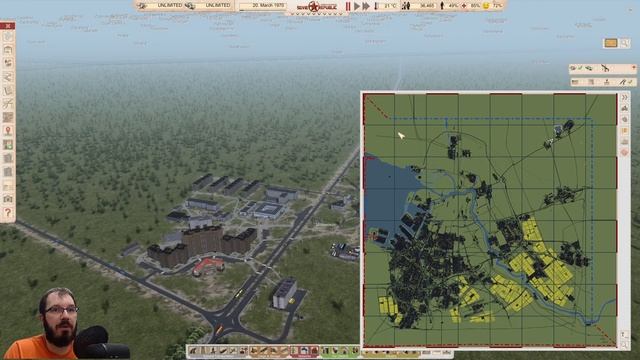Viewport: 640px width, 360px height.
Task: Toggle the orange map button at top right
Action: pyautogui.click(x=611, y=43)
